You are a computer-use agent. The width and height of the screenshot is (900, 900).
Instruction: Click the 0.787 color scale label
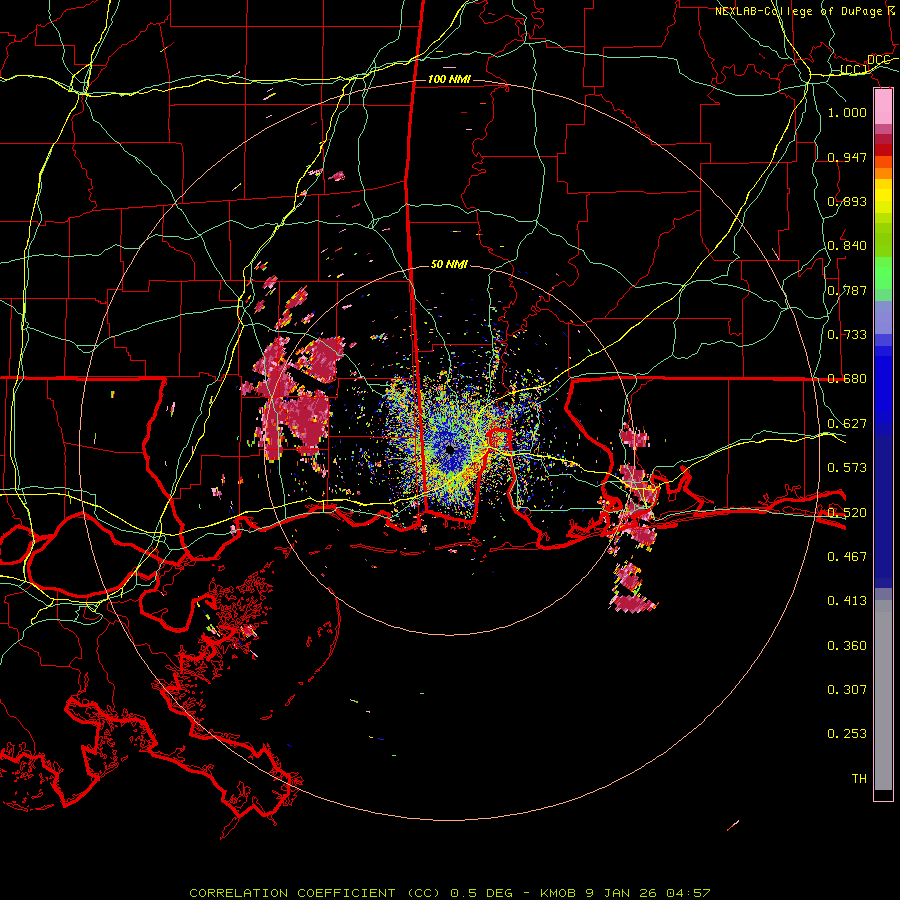coord(847,290)
